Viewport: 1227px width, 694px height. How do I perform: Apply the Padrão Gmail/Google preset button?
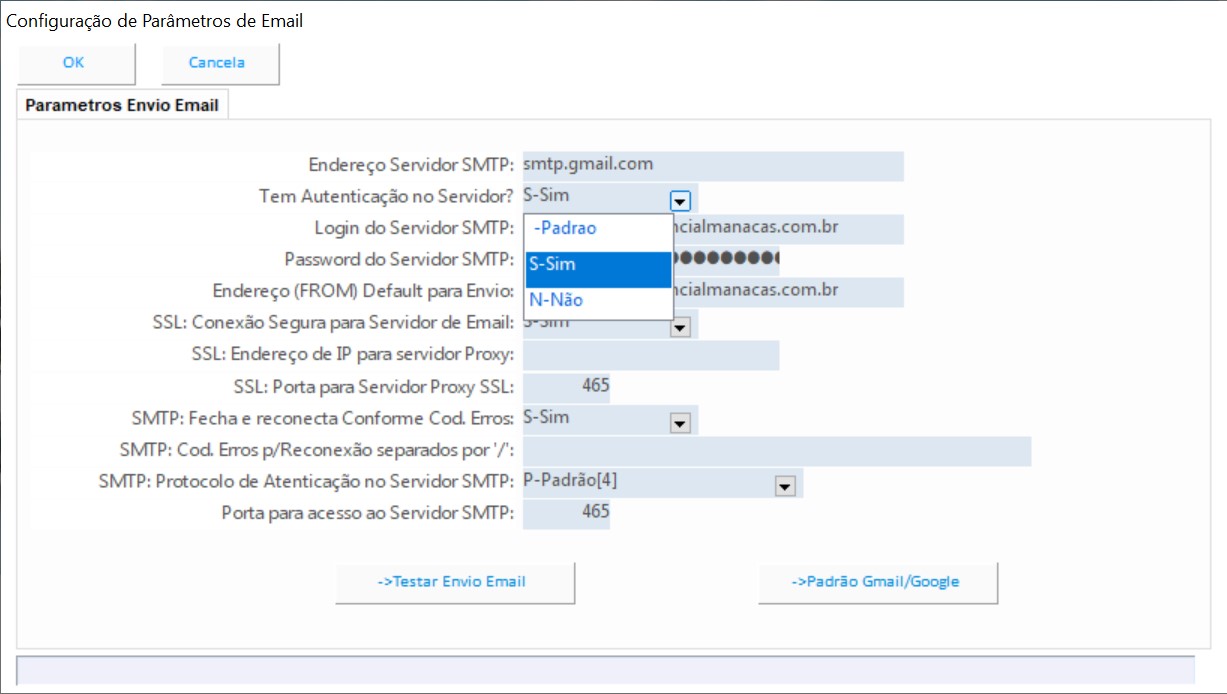[x=877, y=582]
